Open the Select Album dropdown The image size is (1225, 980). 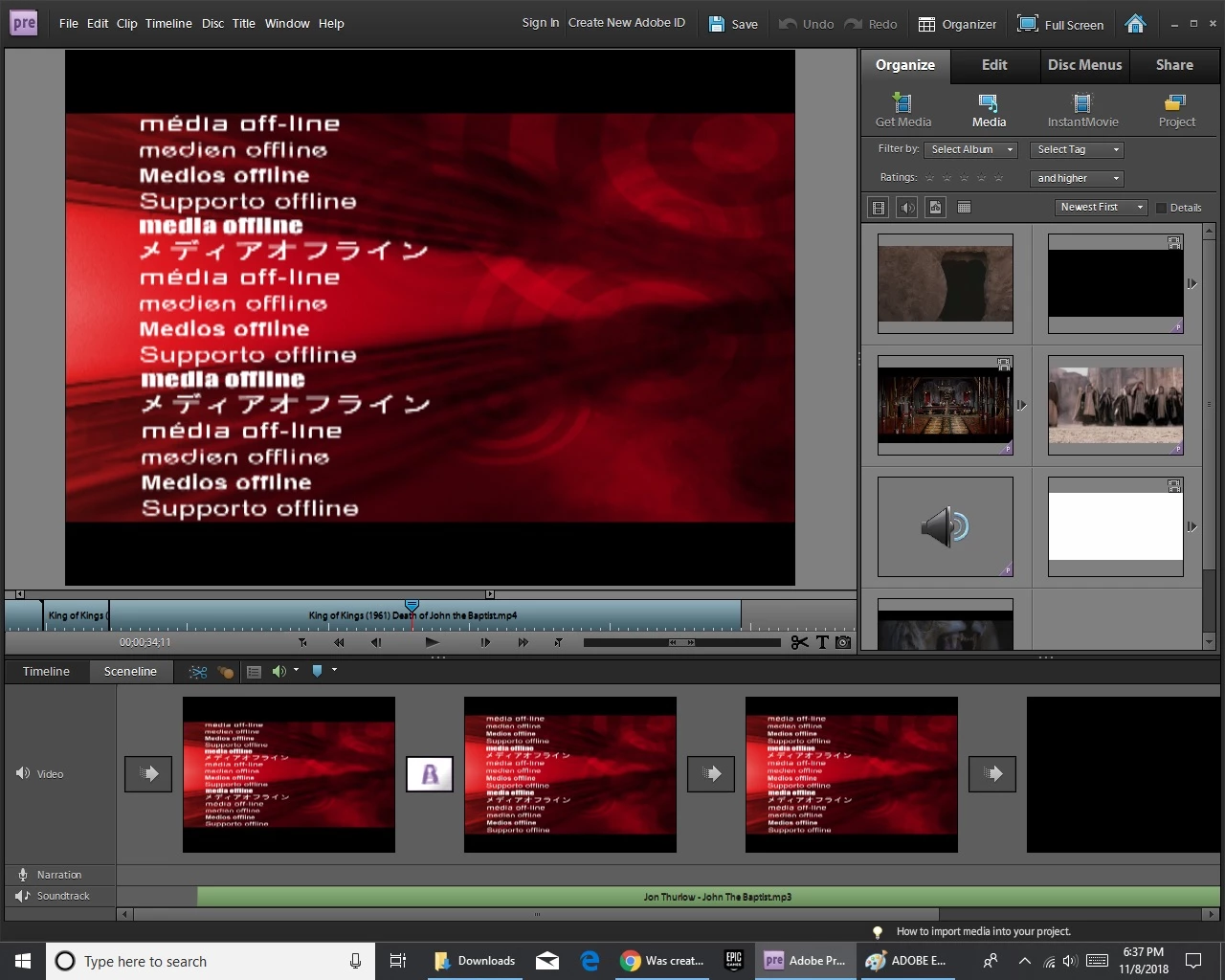[x=971, y=149]
